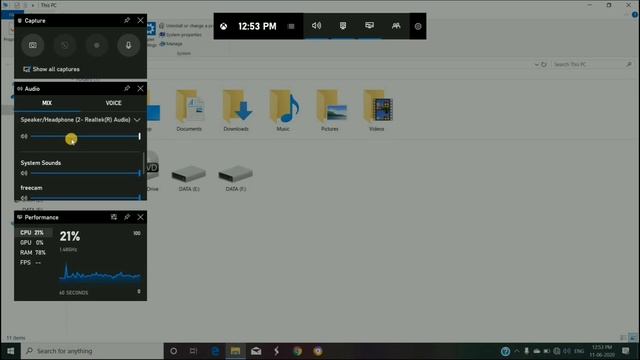The width and height of the screenshot is (640, 360).
Task: Click the Search This PC field
Action: click(x=592, y=64)
